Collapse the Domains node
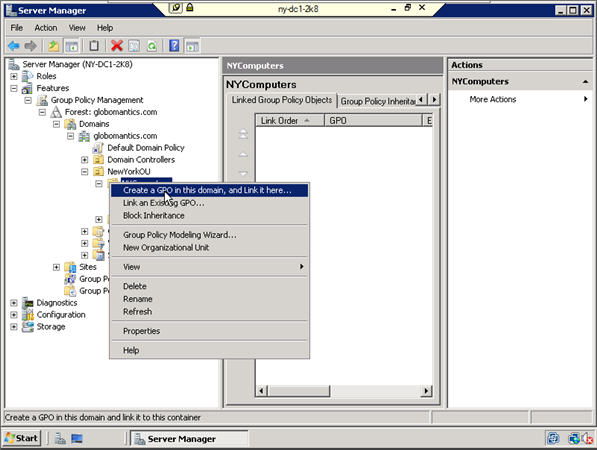Screen dimensions: 597x450 [x=56, y=124]
